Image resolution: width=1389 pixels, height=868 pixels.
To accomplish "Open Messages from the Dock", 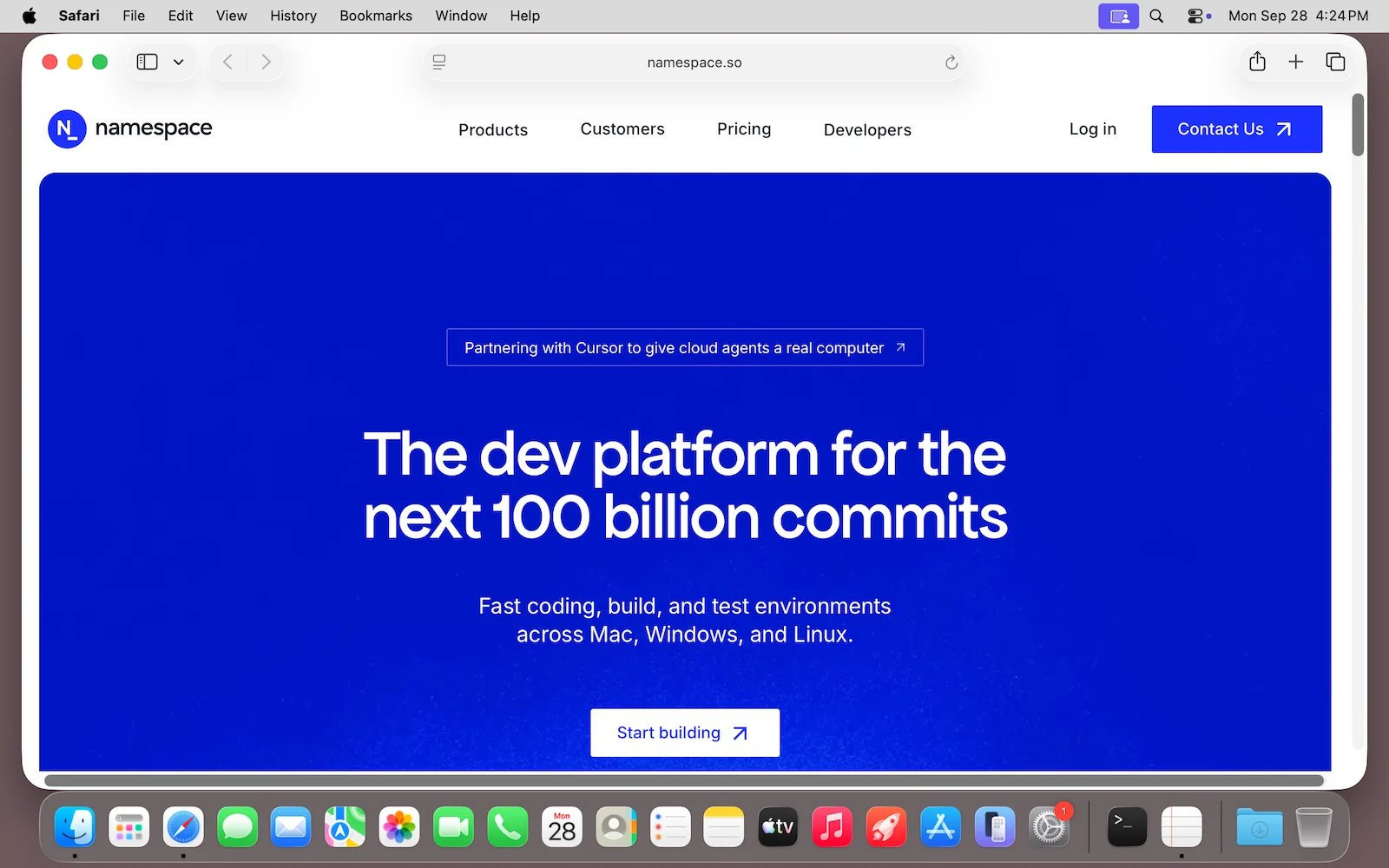I will point(237,827).
